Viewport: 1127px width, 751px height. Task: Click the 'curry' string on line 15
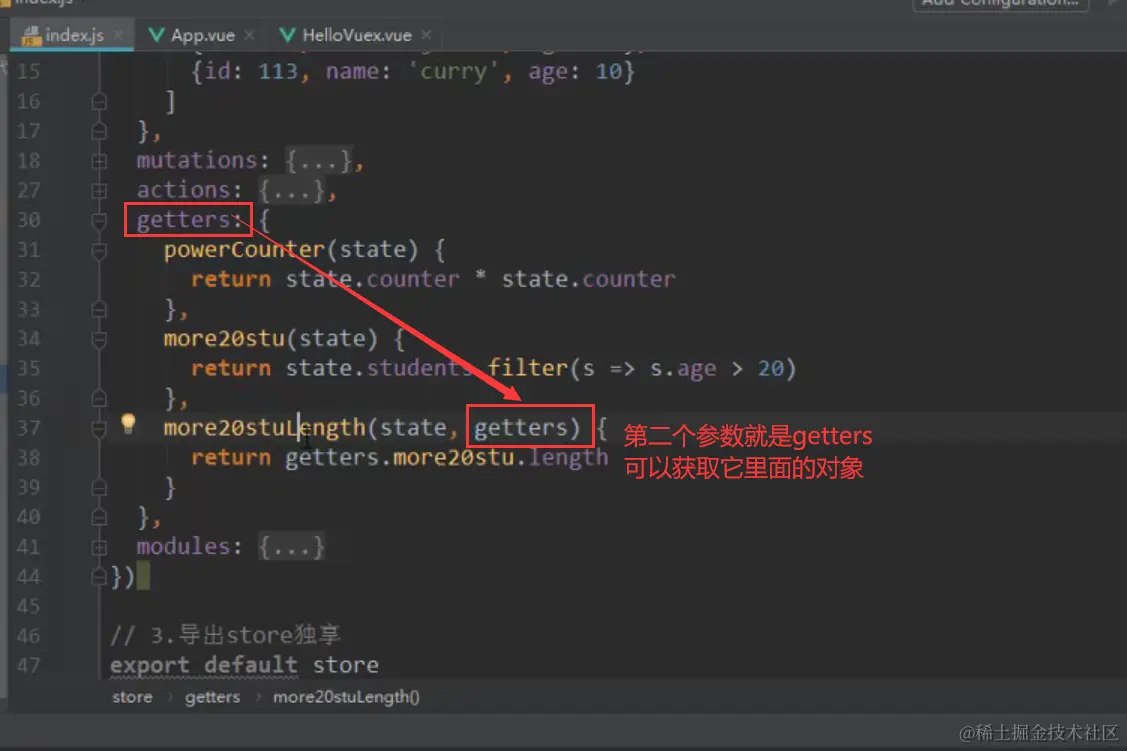pos(454,71)
